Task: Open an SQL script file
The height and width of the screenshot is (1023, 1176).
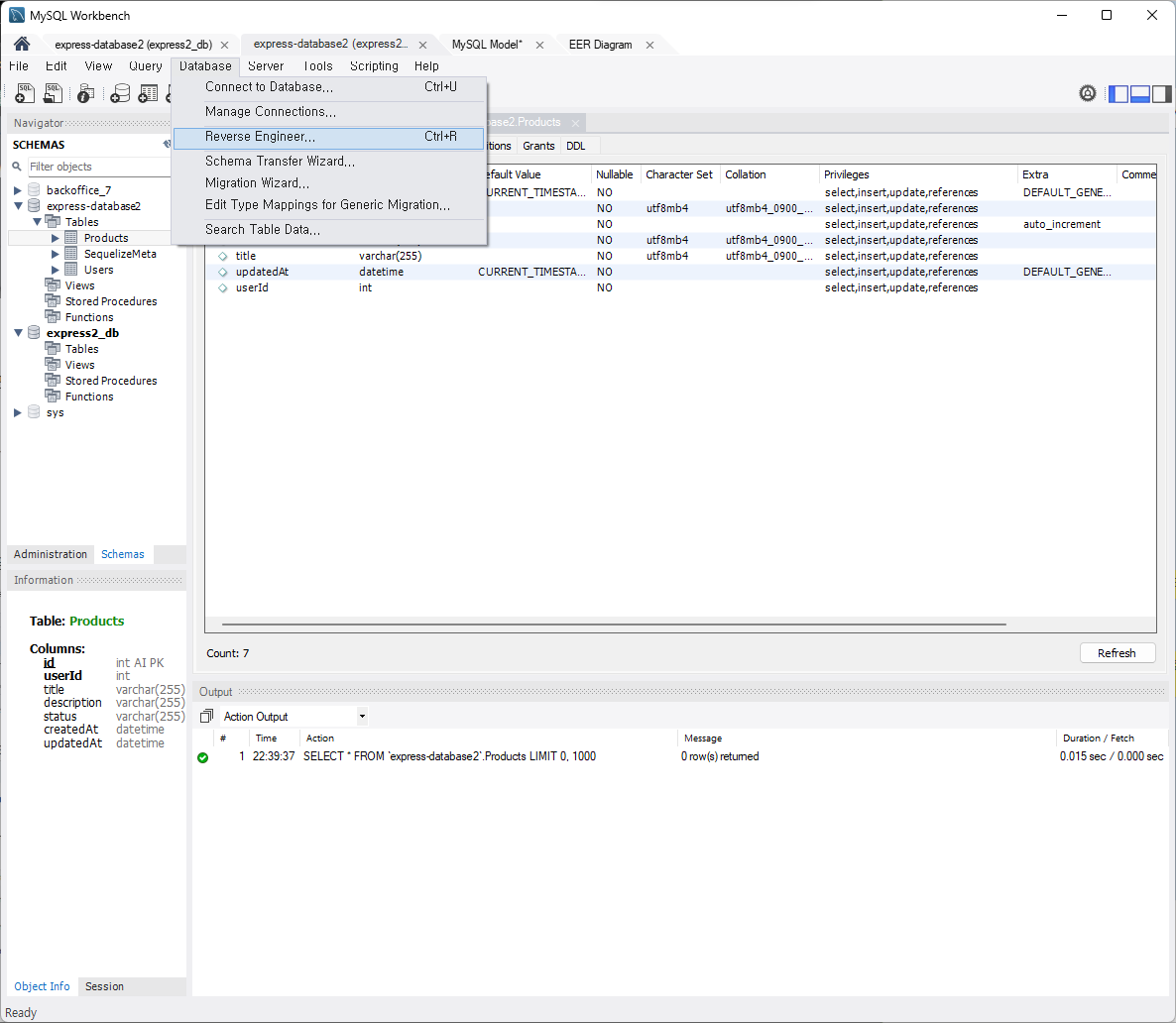Action: tap(53, 94)
